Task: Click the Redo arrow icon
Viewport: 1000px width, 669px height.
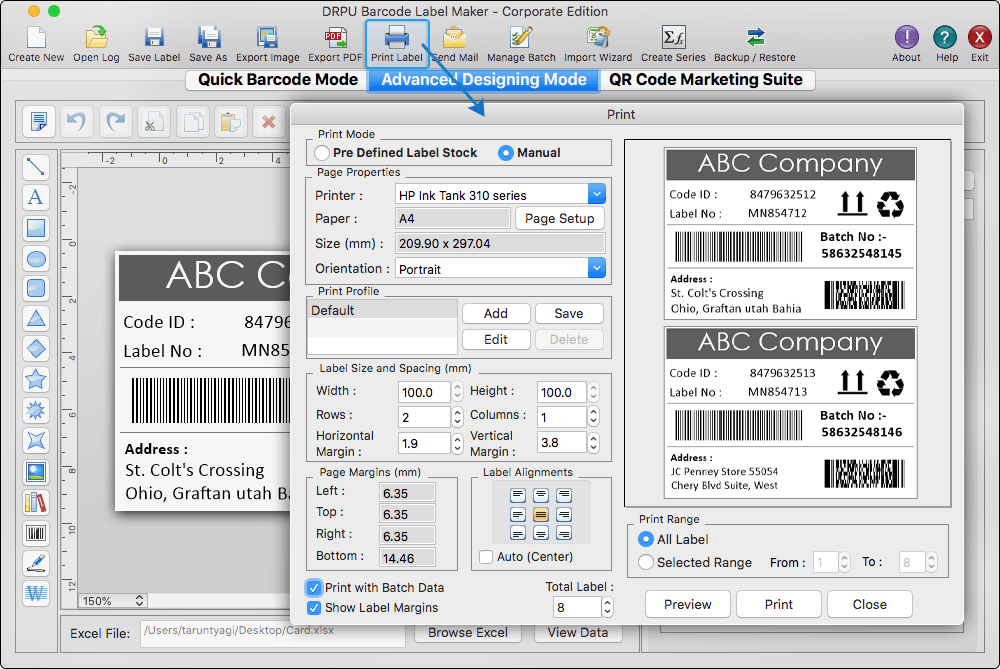Action: tap(115, 121)
